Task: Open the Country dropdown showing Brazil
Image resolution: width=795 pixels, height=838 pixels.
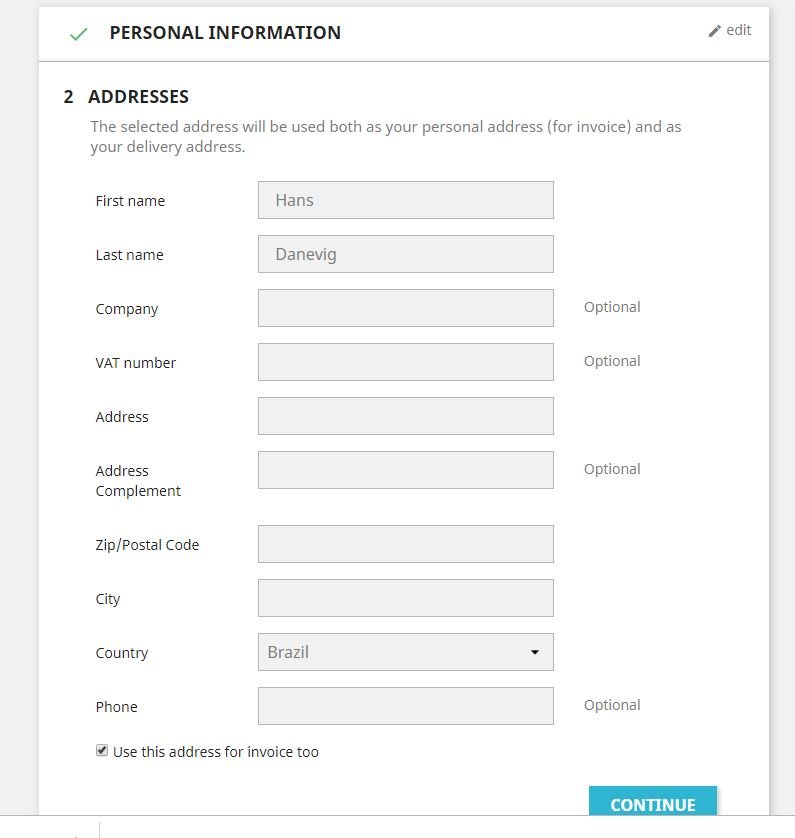Action: (x=395, y=652)
